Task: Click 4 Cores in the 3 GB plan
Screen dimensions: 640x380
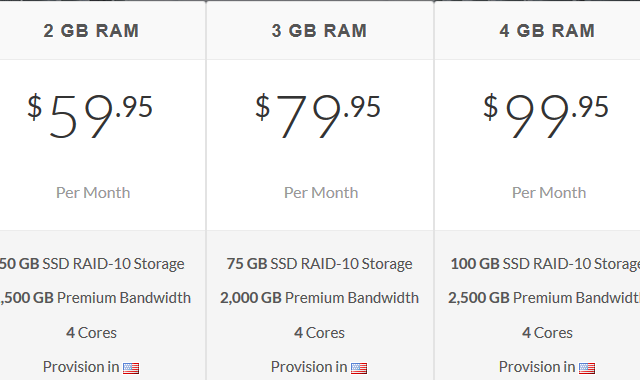Action: (319, 333)
